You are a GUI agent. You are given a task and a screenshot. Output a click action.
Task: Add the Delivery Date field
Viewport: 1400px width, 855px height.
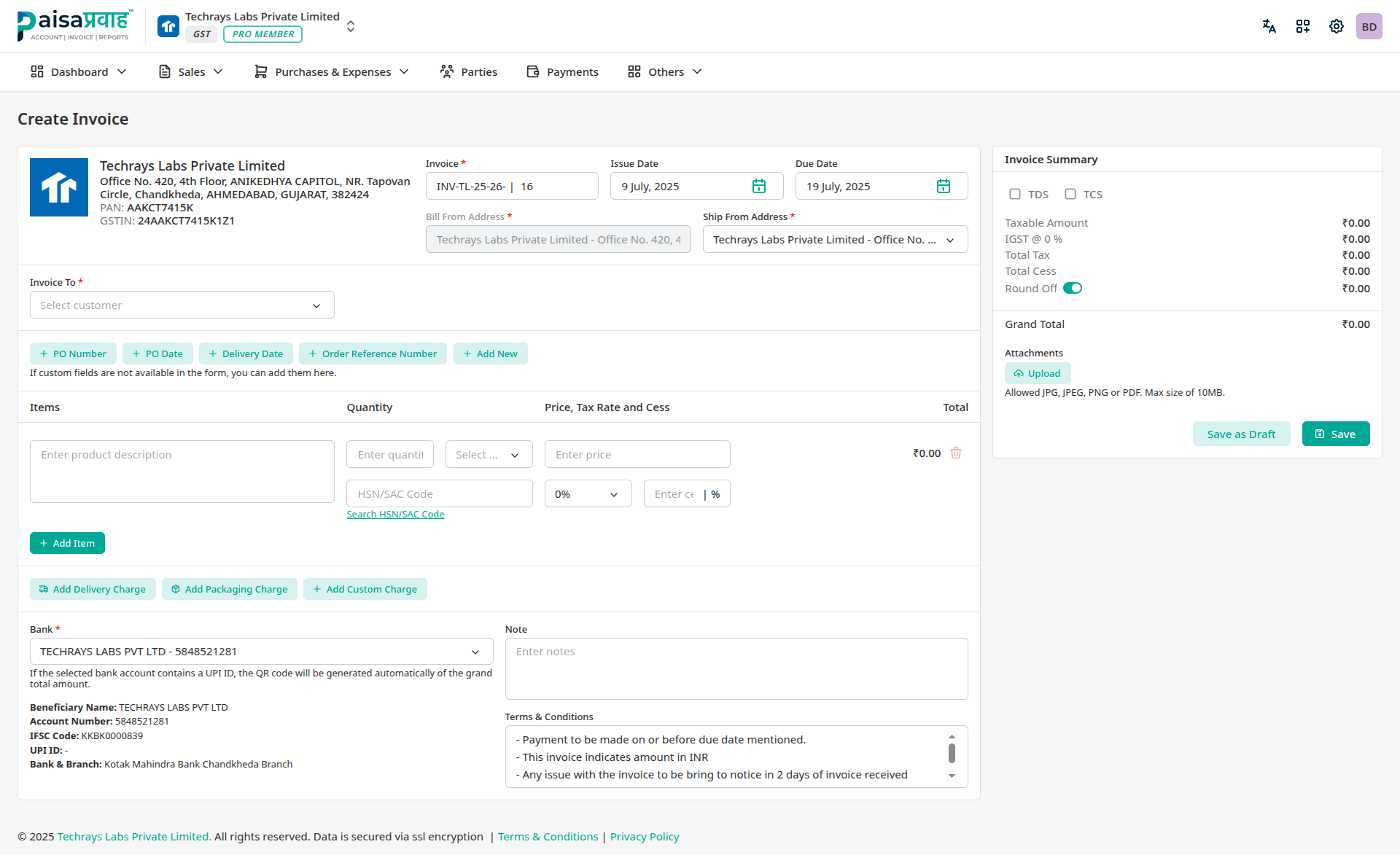tap(246, 354)
